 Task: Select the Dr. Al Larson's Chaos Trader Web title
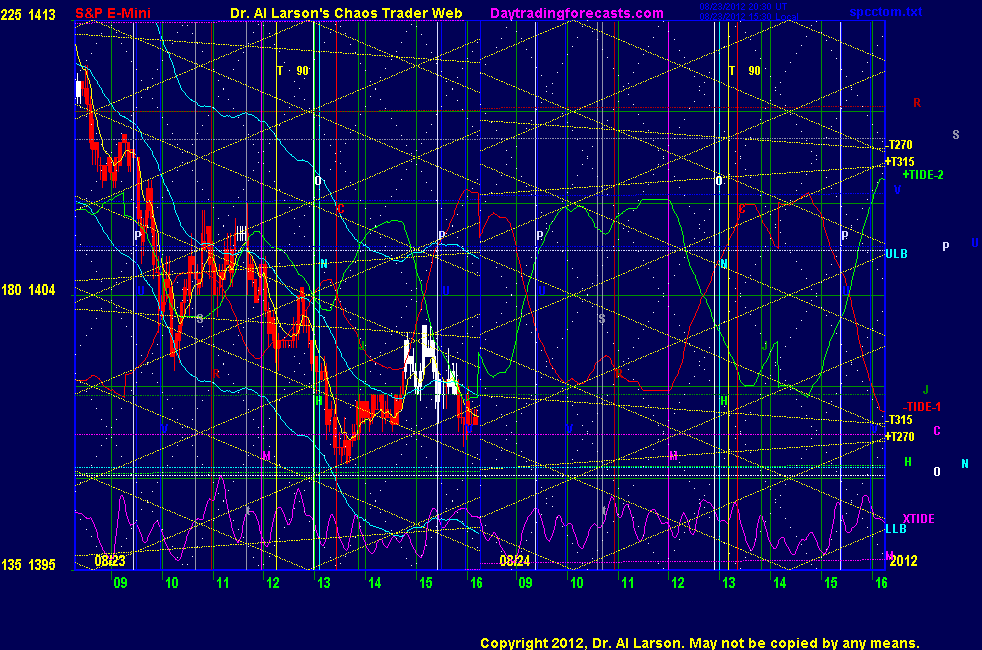346,13
